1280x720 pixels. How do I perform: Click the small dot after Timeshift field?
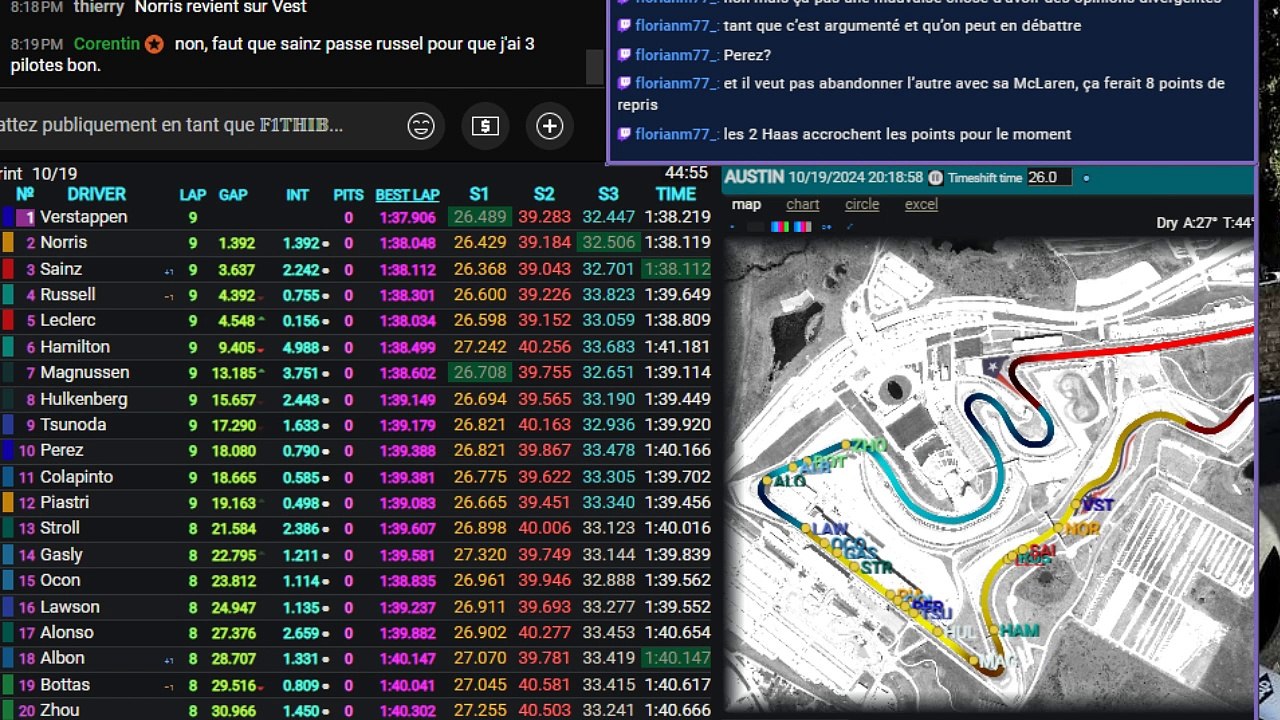[1087, 179]
